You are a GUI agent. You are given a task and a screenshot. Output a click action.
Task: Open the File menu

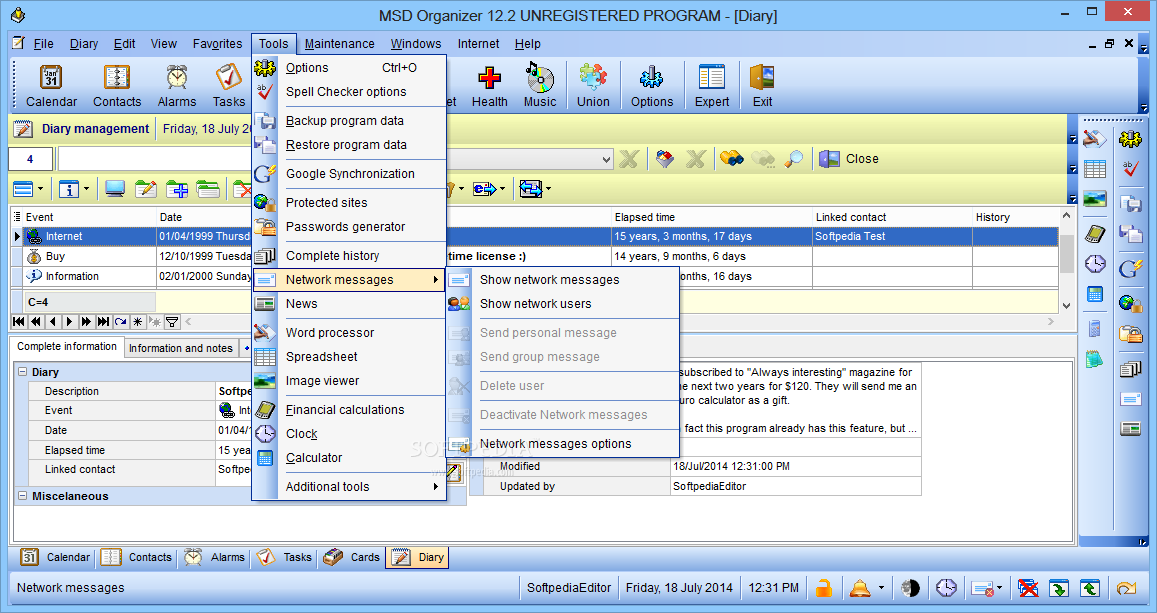44,44
